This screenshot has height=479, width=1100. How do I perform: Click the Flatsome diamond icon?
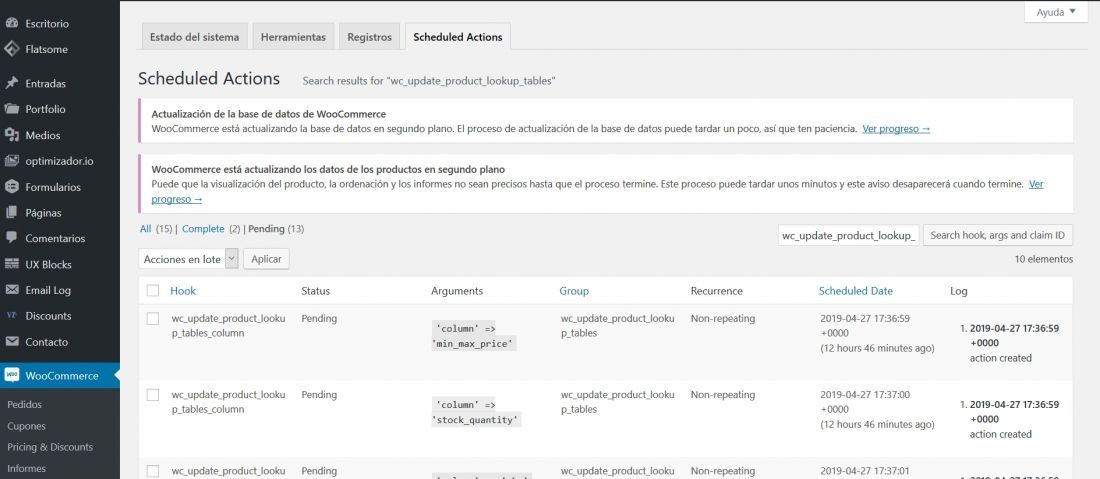click(11, 49)
